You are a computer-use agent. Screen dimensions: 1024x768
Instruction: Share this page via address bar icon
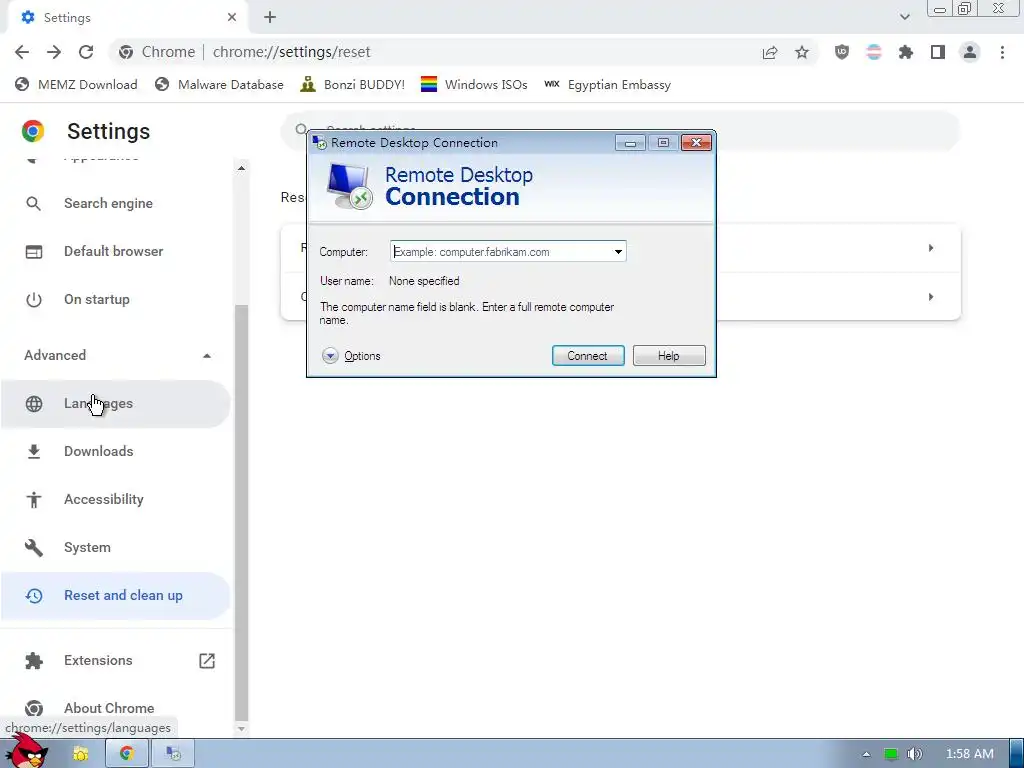pos(770,52)
